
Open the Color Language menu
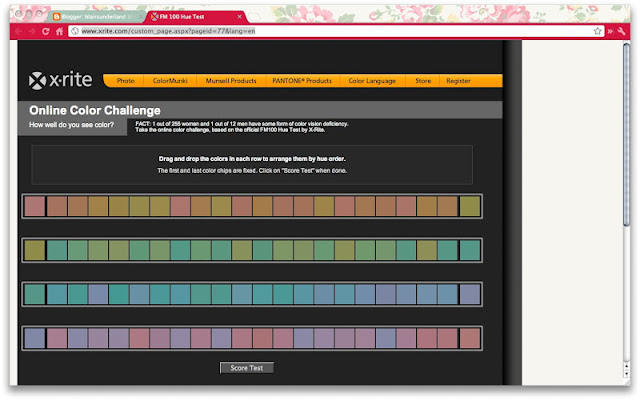[372, 81]
